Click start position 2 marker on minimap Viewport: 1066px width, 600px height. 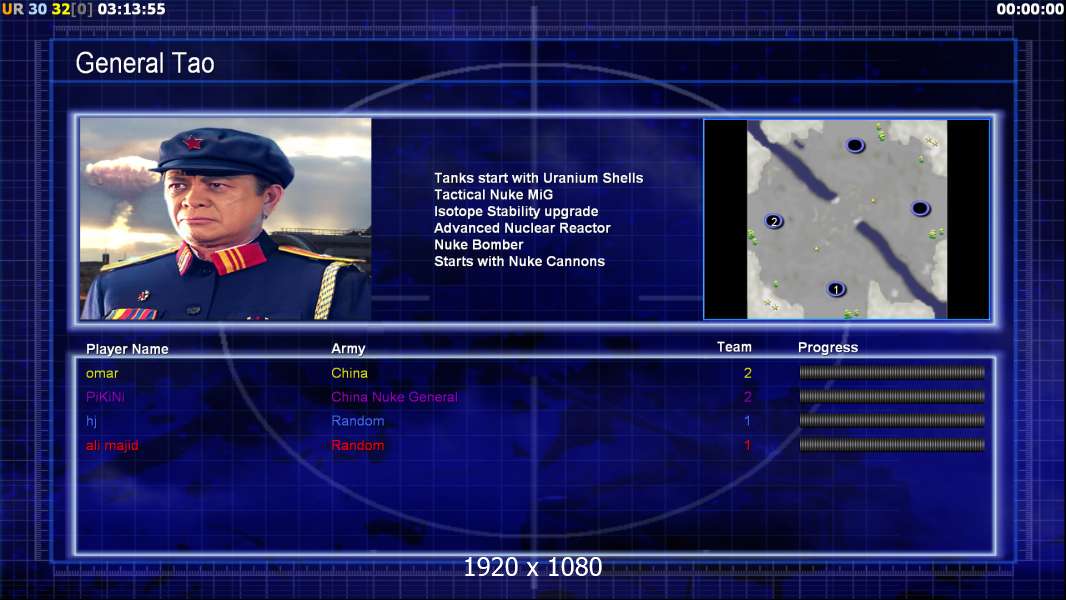(774, 222)
